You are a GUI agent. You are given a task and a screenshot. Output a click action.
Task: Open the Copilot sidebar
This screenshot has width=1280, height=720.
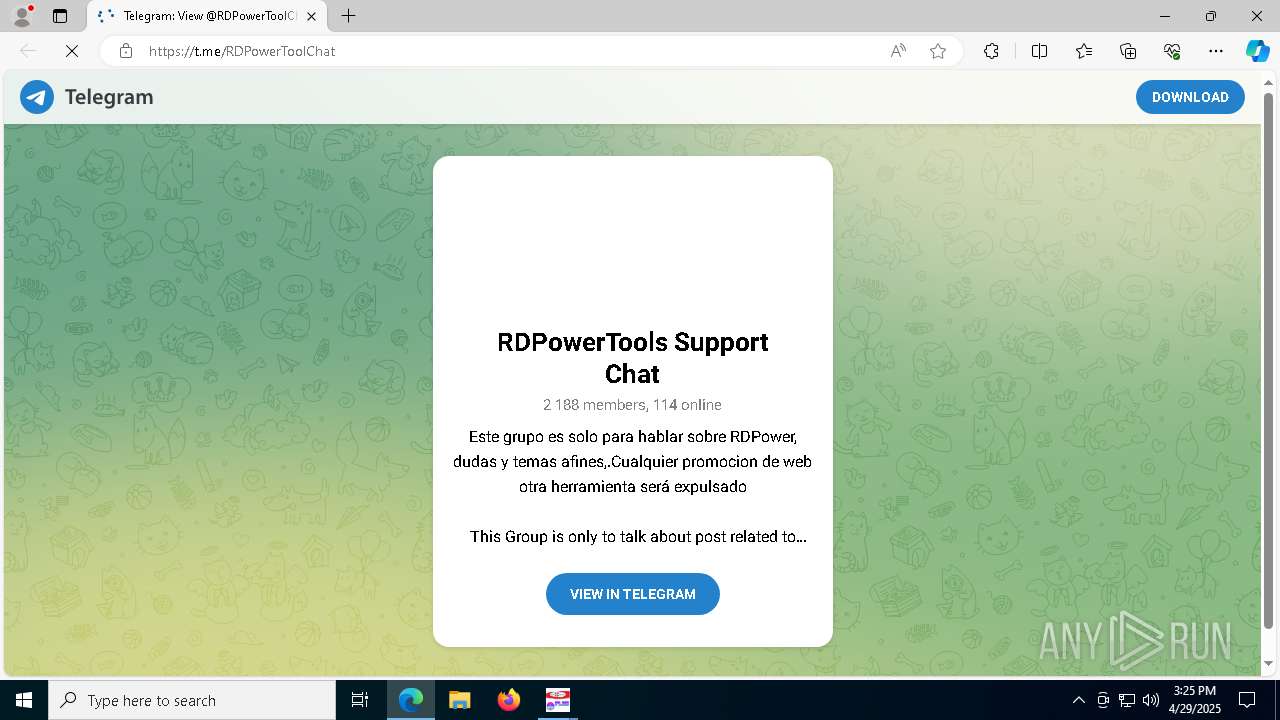[x=1257, y=51]
